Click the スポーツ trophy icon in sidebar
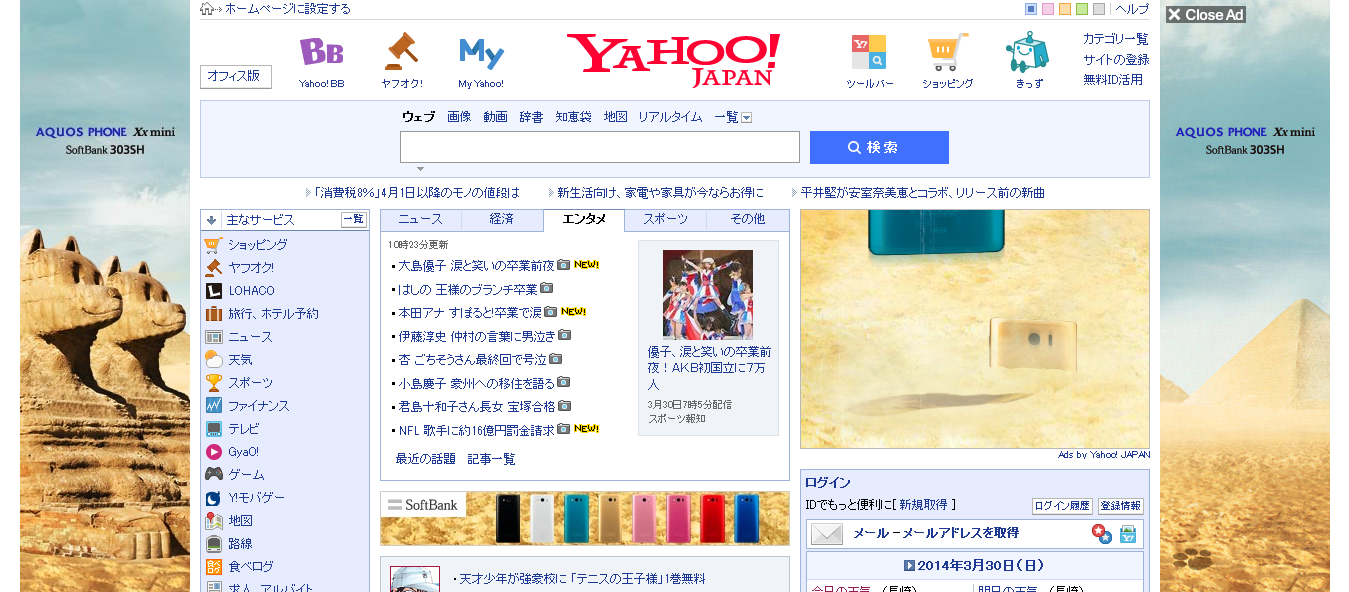Viewport: 1349px width, 592px height. 213,383
